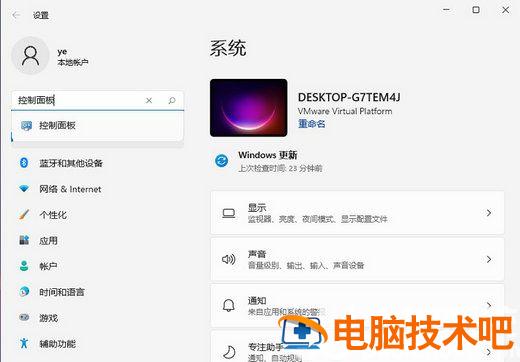Open the 声音 sound settings card
This screenshot has width=520, height=362.
(357, 259)
